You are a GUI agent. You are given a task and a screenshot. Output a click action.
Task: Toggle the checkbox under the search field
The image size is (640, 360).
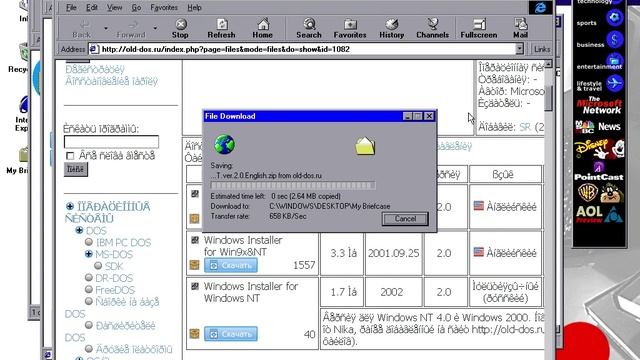(x=70, y=156)
